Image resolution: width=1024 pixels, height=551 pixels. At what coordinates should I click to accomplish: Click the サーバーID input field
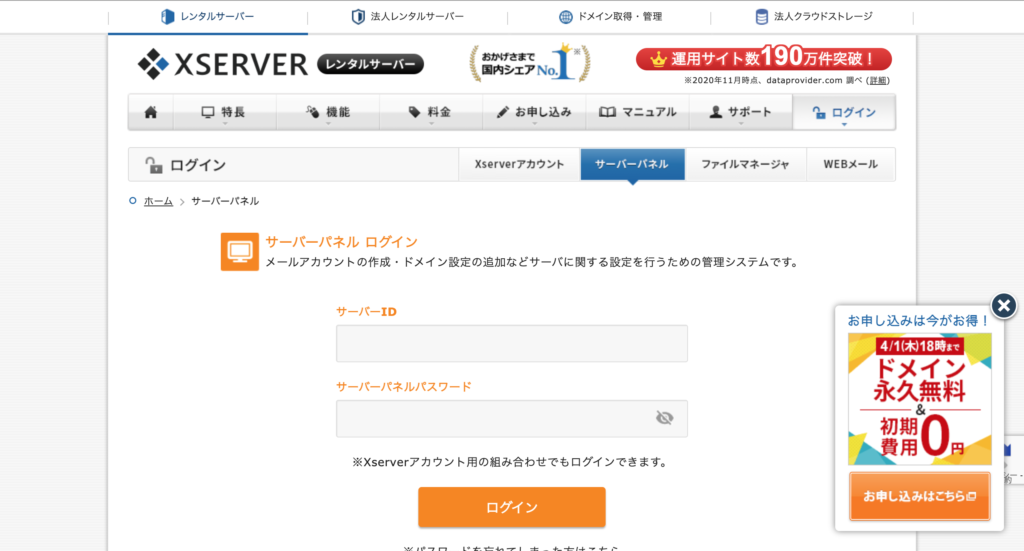coord(512,343)
